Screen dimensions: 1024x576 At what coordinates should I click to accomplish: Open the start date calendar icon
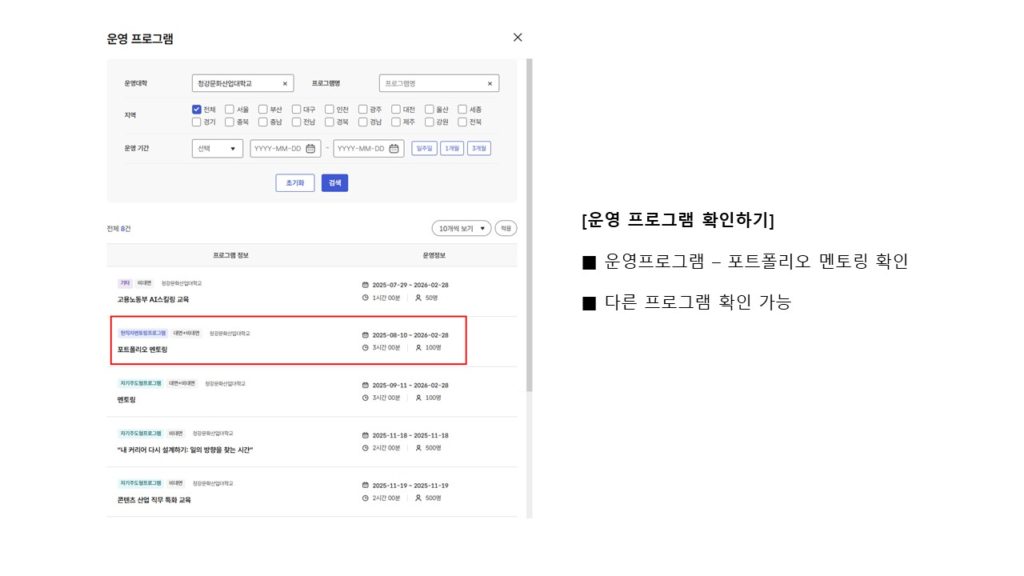pos(310,148)
